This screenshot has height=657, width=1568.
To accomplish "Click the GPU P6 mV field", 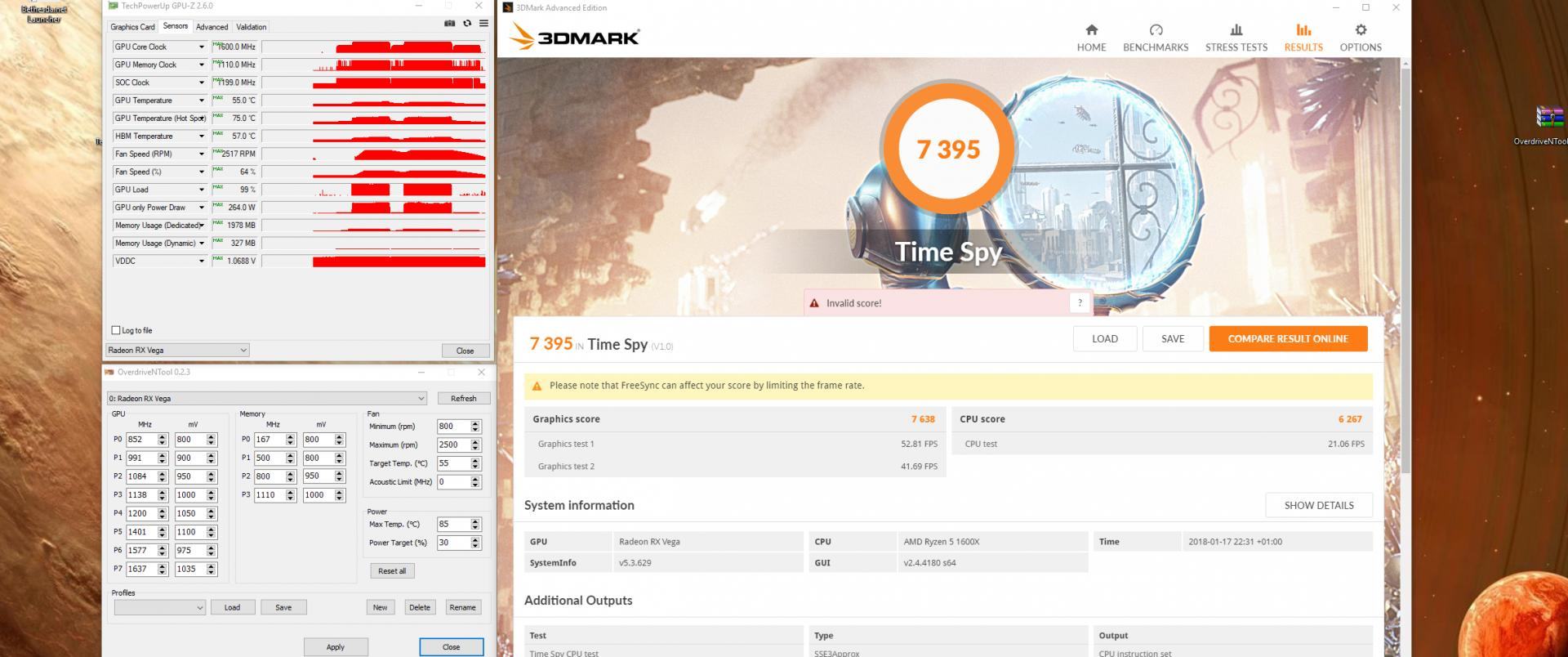I will coord(190,550).
